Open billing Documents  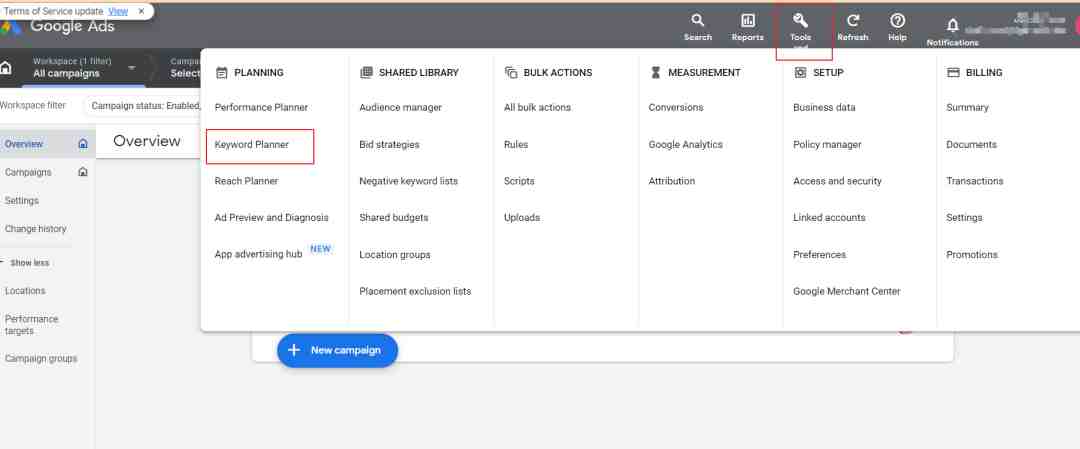pyautogui.click(x=971, y=145)
